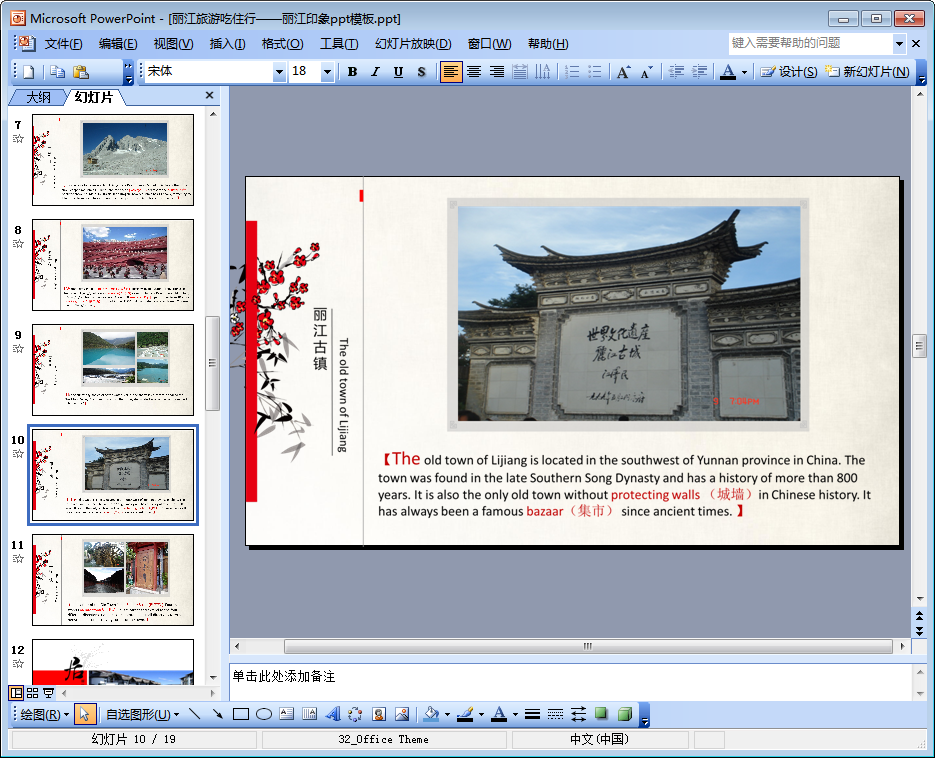
Task: Click the Insert WordArt icon
Action: 333,714
